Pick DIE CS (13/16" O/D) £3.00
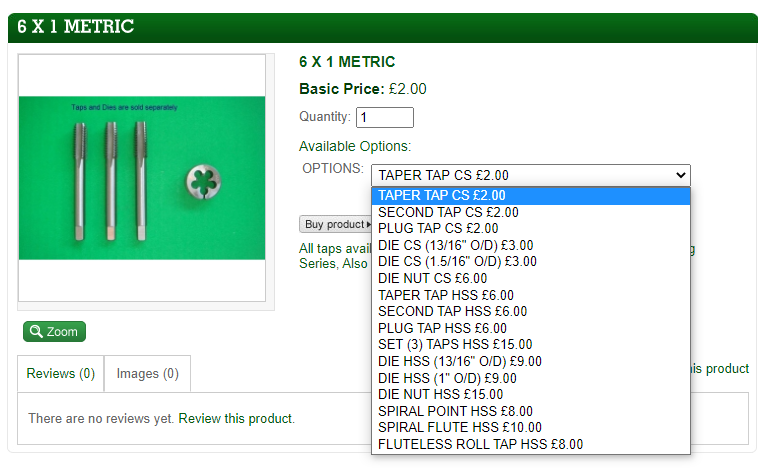 (455, 245)
